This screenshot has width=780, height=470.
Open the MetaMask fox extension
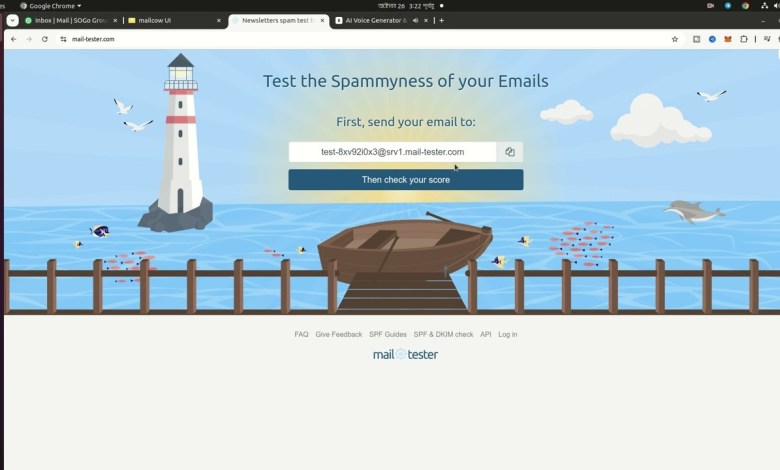click(728, 39)
